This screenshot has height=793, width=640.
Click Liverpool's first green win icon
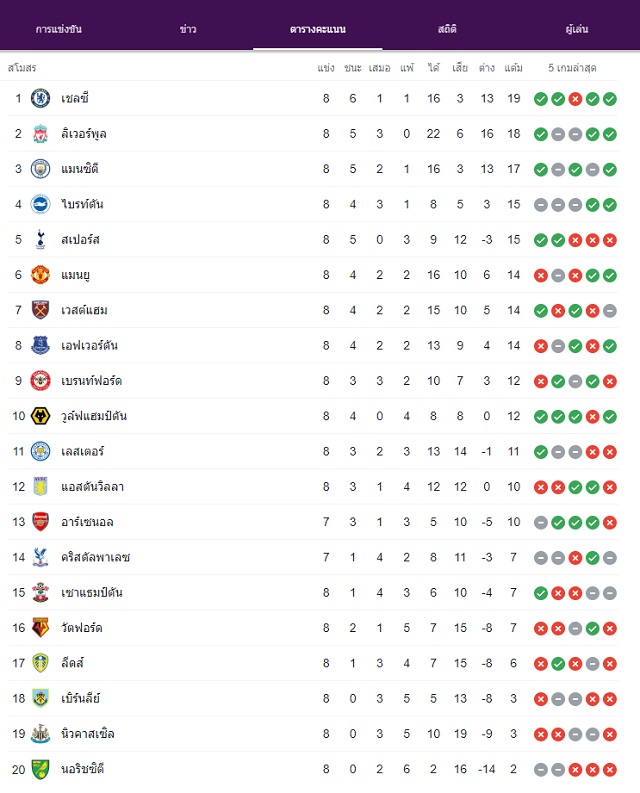click(x=541, y=135)
